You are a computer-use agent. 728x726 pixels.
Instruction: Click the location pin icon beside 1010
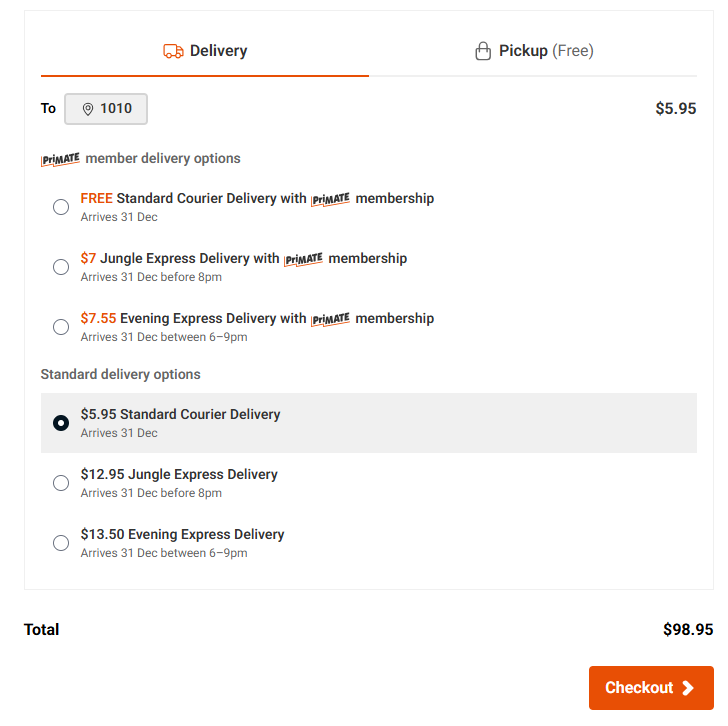click(x=88, y=109)
